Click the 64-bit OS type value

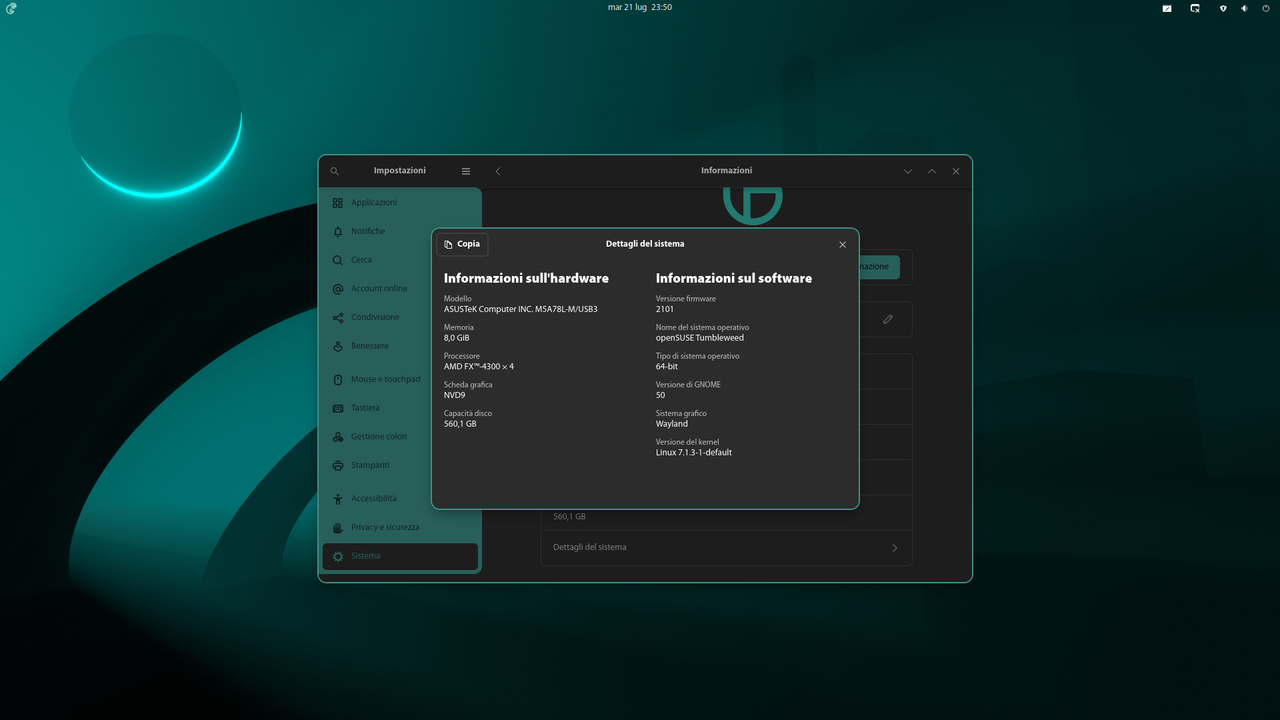point(667,366)
